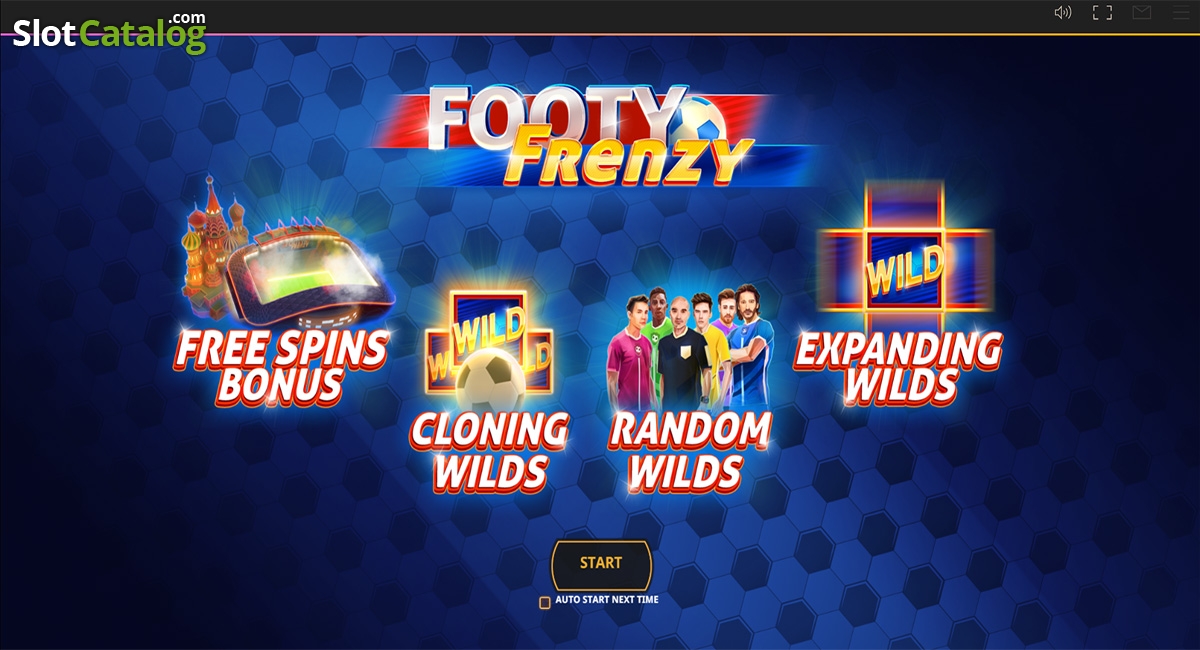Select the Random Wilds label
This screenshot has width=1200, height=650.
690,450
